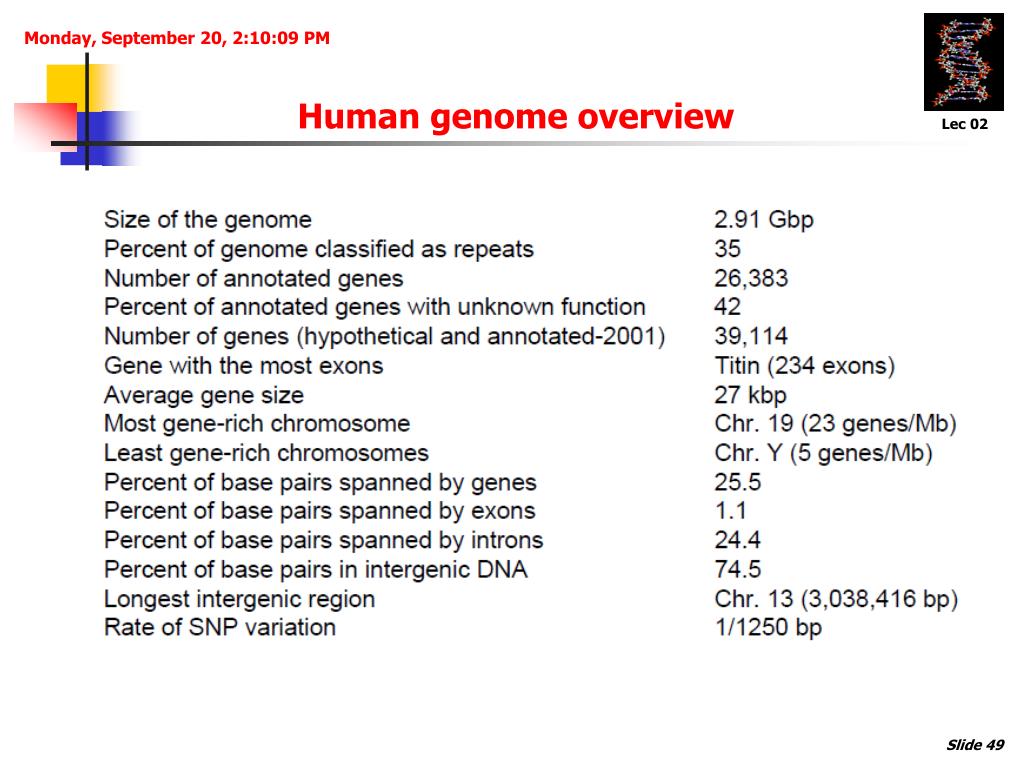
Task: Click the red date timestamp text
Action: (x=177, y=38)
